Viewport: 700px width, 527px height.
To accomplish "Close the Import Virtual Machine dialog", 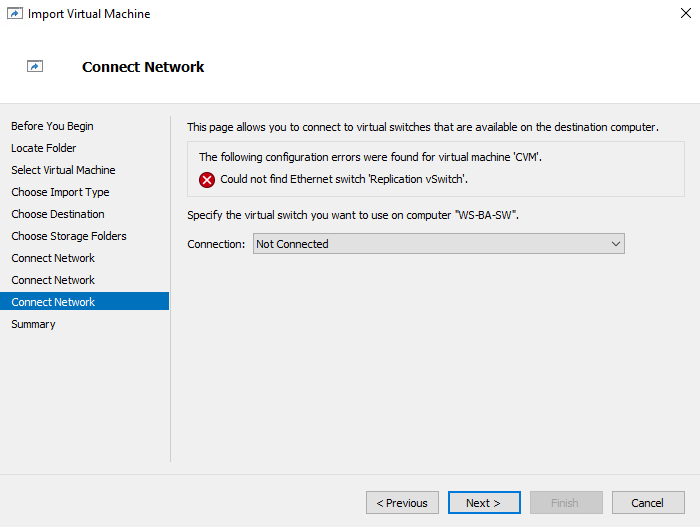I will click(686, 13).
